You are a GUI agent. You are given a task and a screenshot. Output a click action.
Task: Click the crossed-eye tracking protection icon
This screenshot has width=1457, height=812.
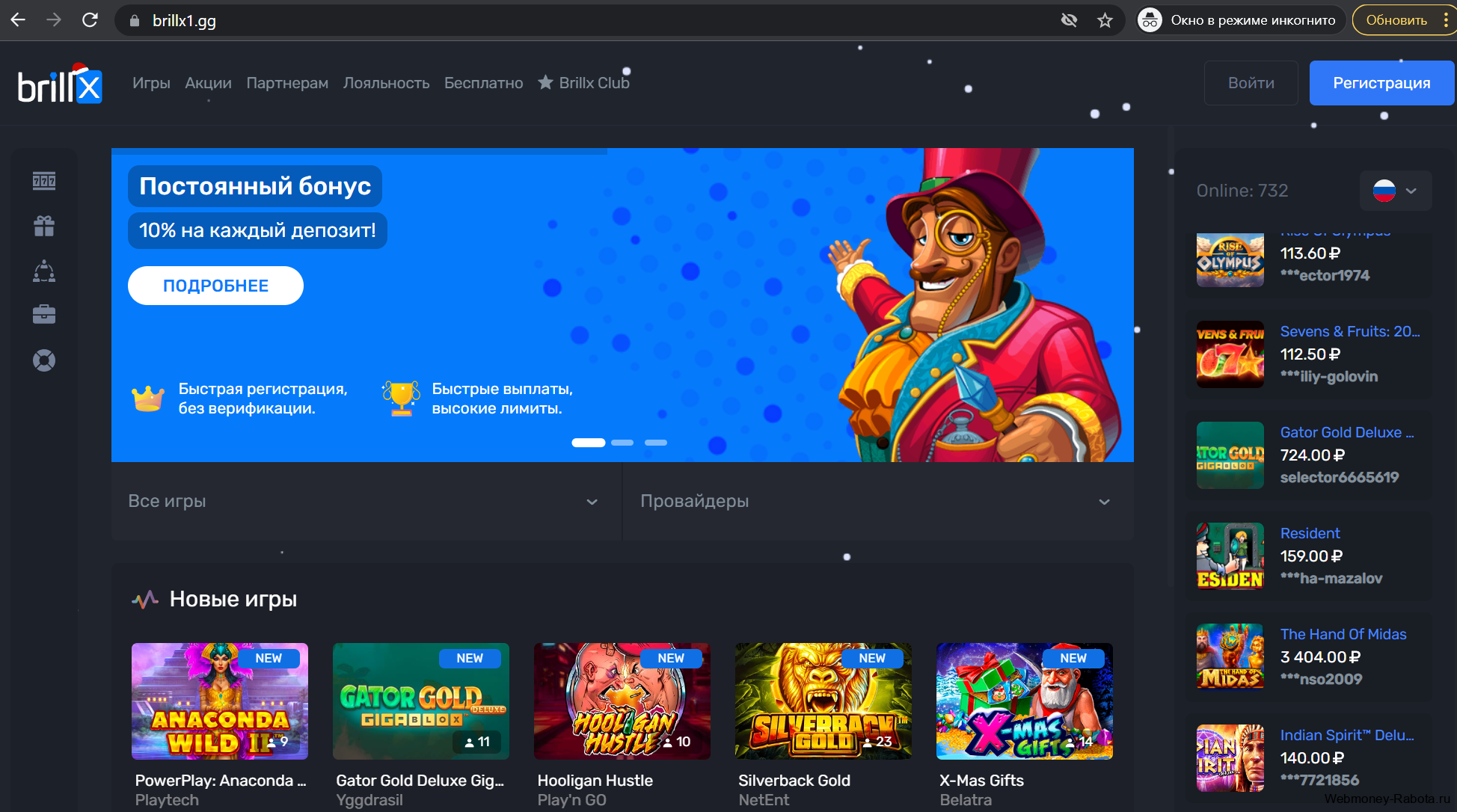[1069, 20]
